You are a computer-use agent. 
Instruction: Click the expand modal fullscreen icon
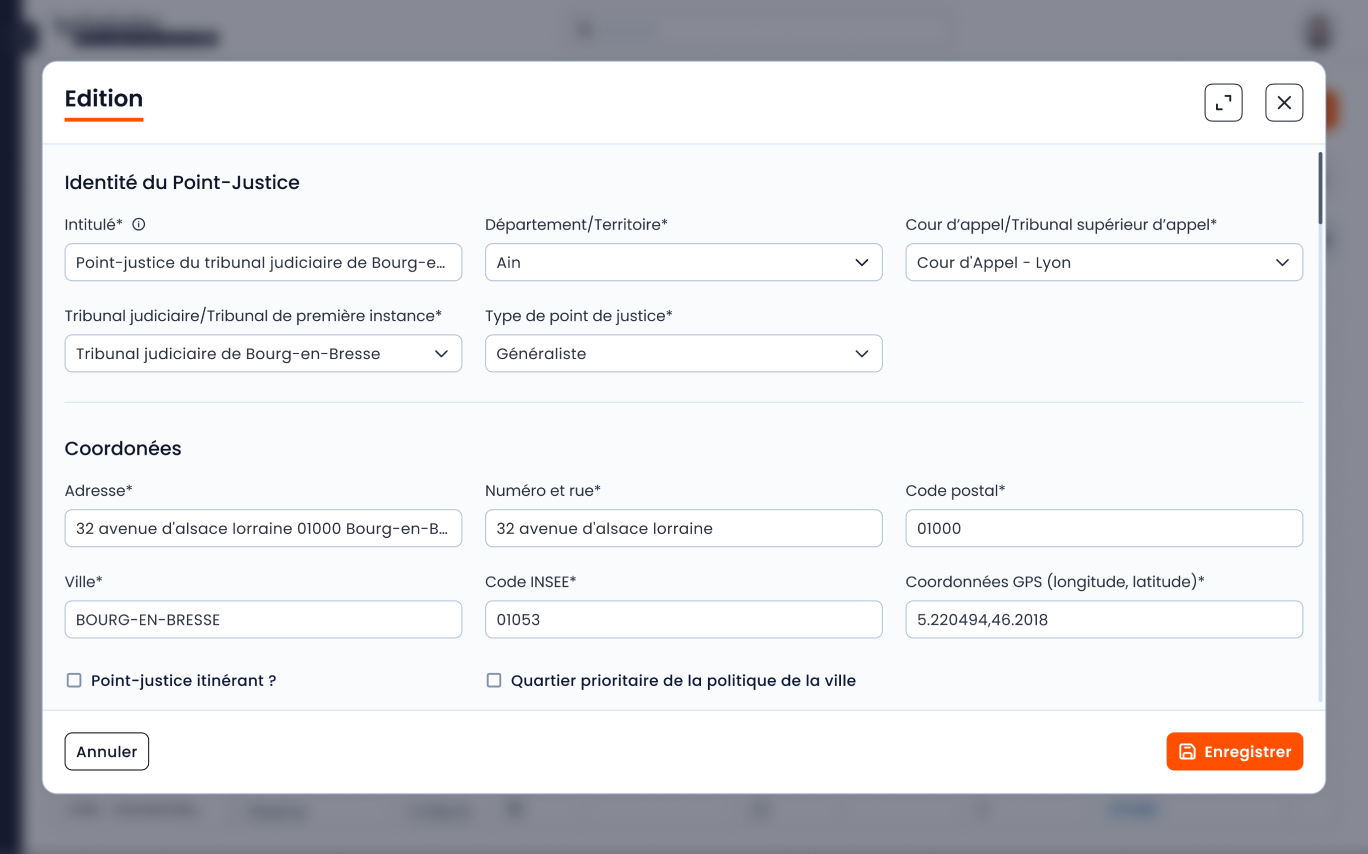tap(1223, 103)
